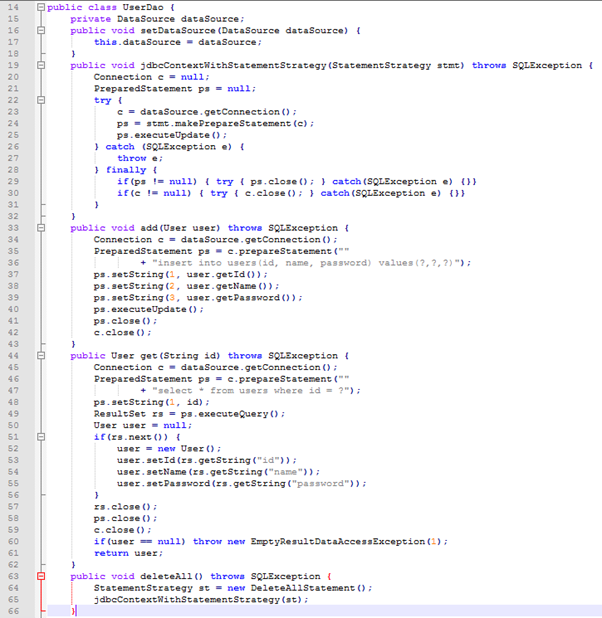Click 'ps.setString(1, id);' line
Viewport: 602px width, 618px height.
[151, 402]
